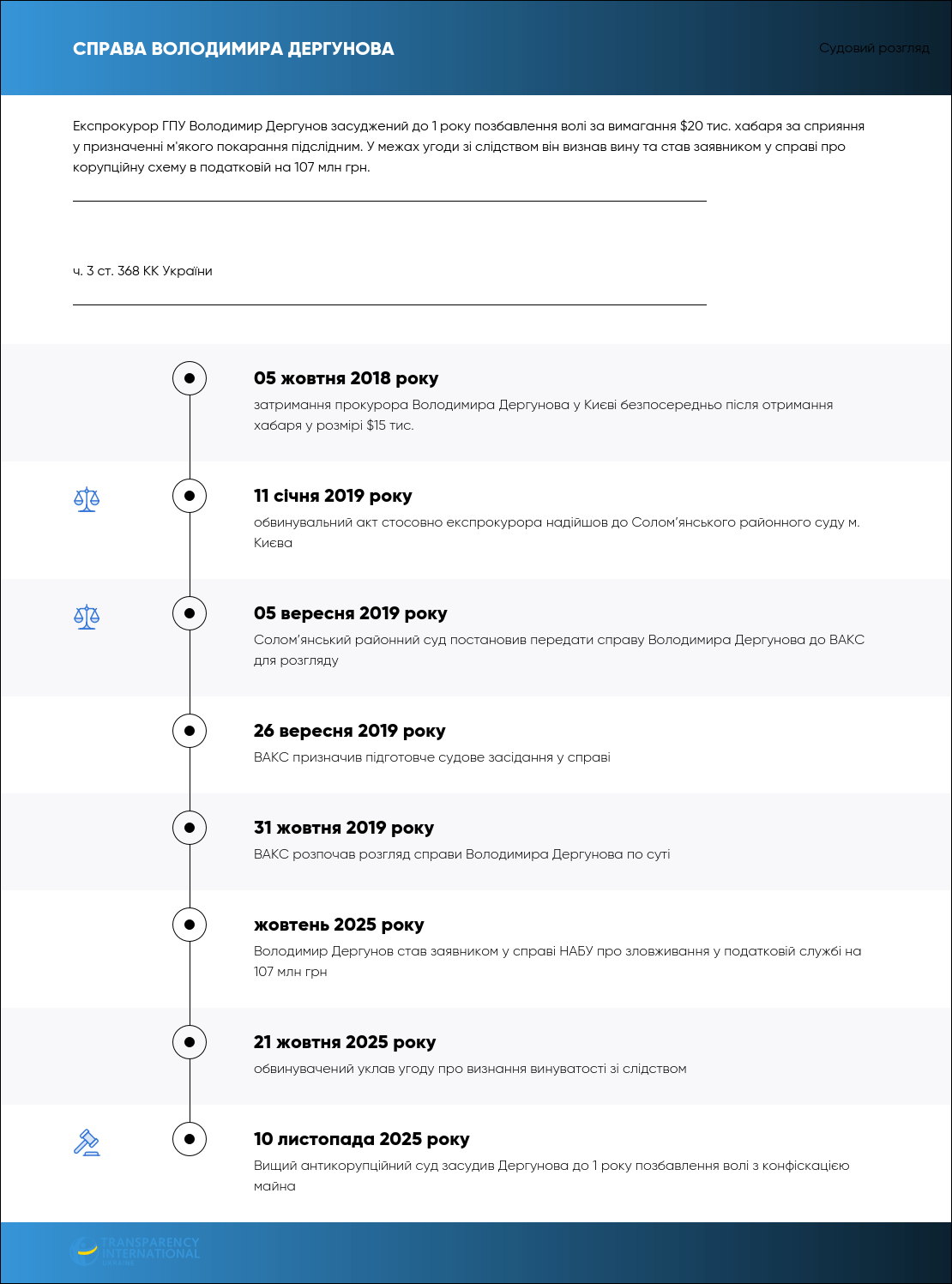Click the СПРАВА ВОЛОДИМИРА ДЕРГУНОВА title

[x=233, y=49]
